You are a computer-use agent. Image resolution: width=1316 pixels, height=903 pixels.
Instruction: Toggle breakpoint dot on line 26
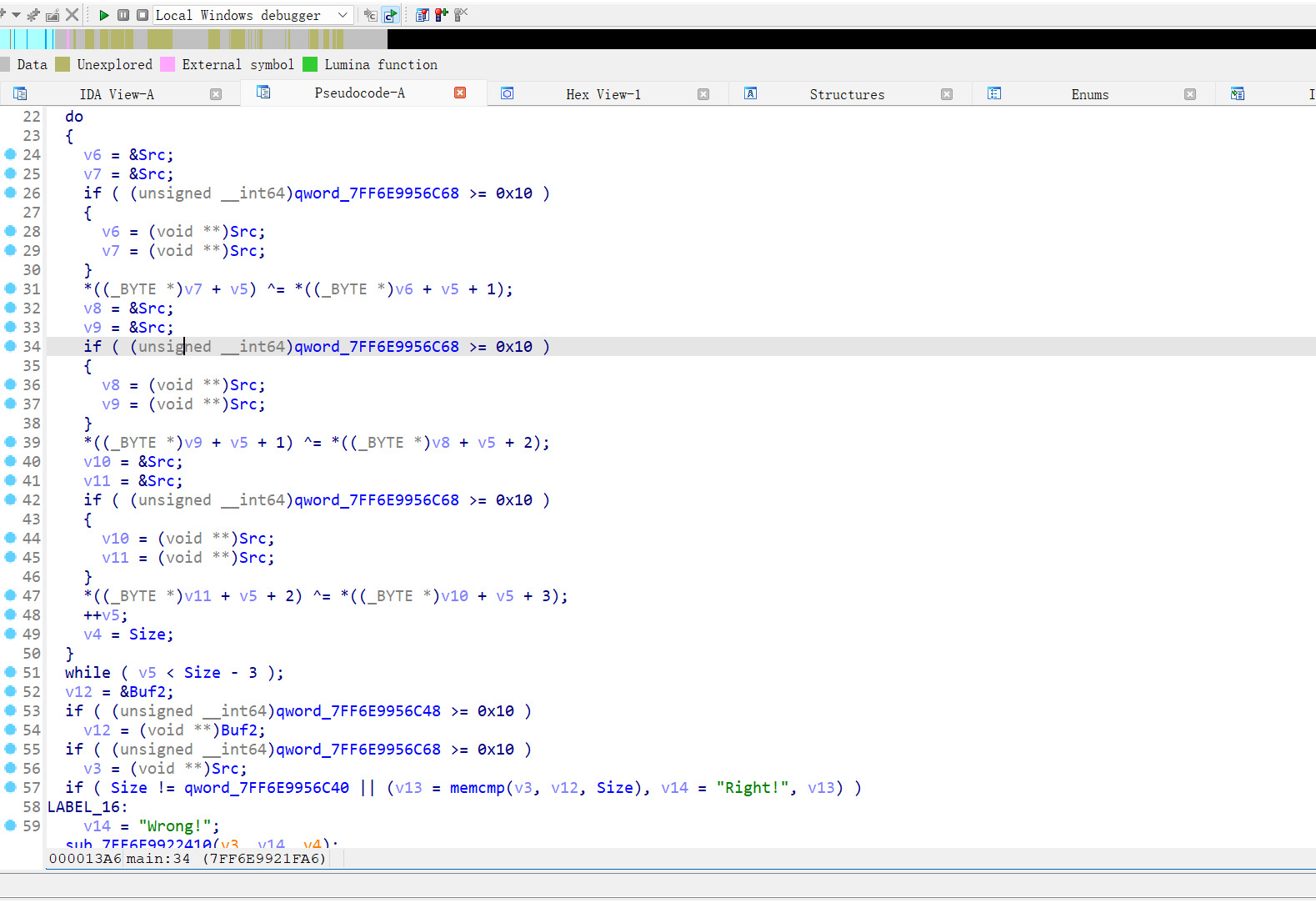tap(10, 193)
